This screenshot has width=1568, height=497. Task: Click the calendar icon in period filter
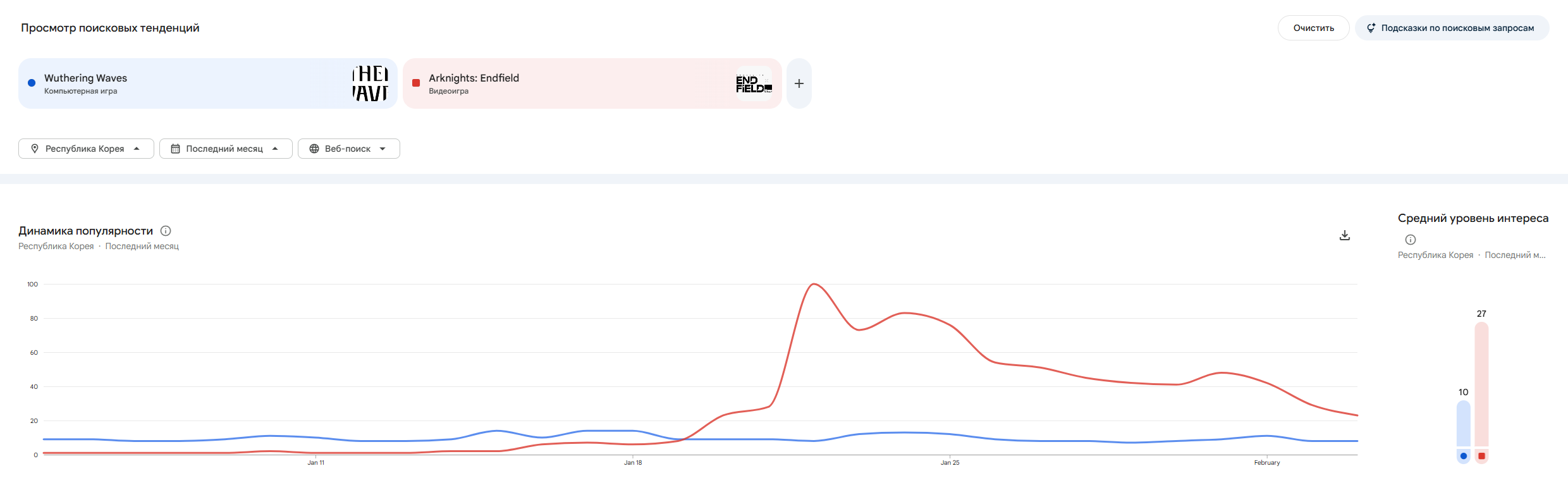coord(175,149)
